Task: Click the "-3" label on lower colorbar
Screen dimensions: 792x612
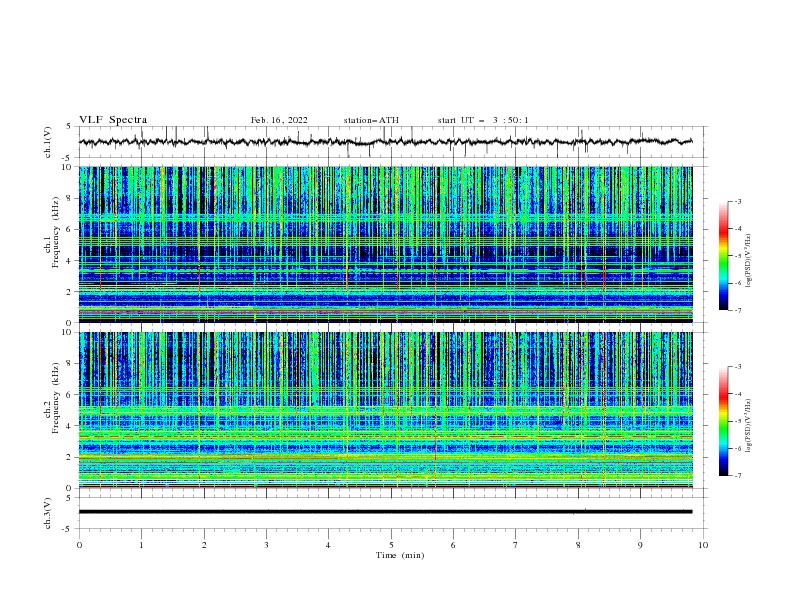Action: (737, 367)
